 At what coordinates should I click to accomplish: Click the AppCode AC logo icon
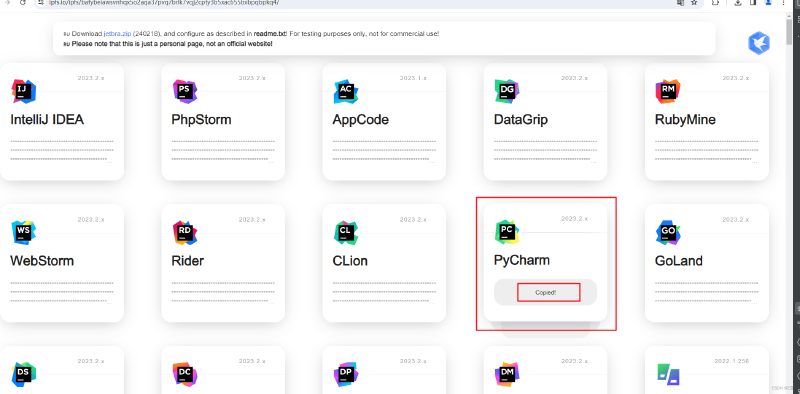pos(346,92)
